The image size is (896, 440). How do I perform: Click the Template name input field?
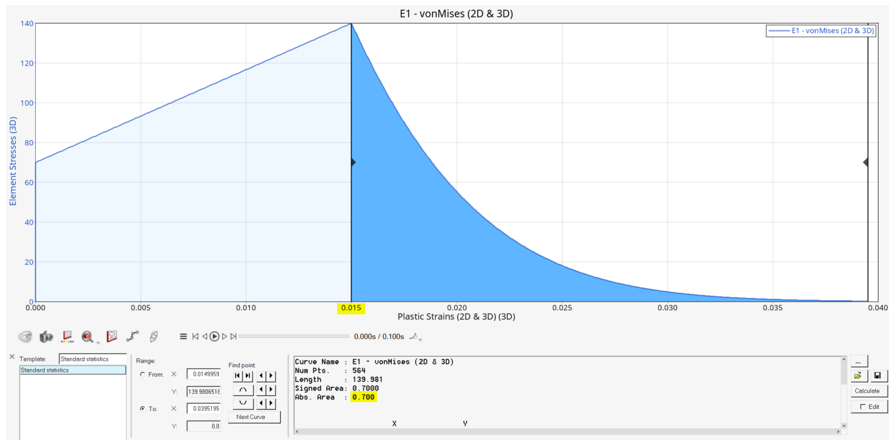coord(93,359)
